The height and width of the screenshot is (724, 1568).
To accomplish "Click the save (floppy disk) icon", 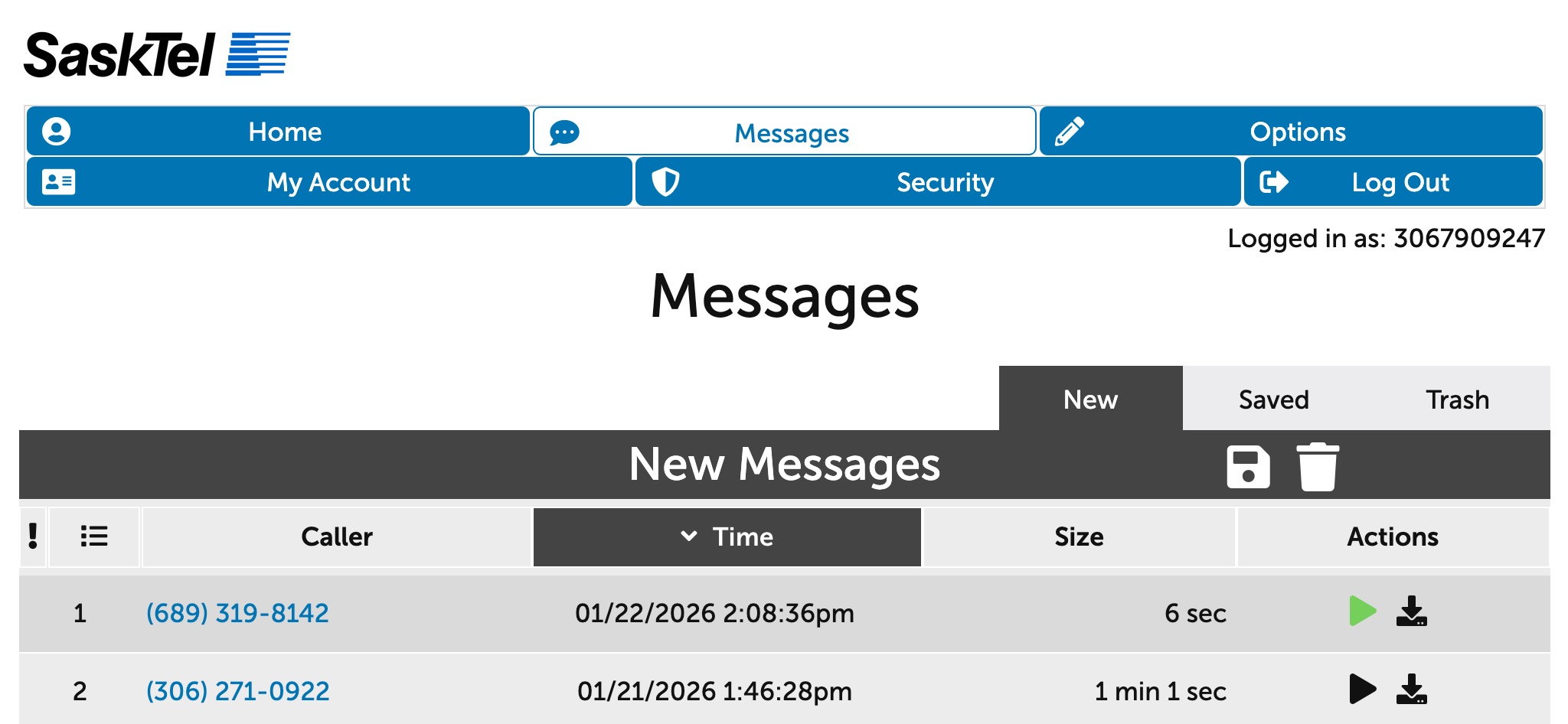I will click(x=1248, y=467).
